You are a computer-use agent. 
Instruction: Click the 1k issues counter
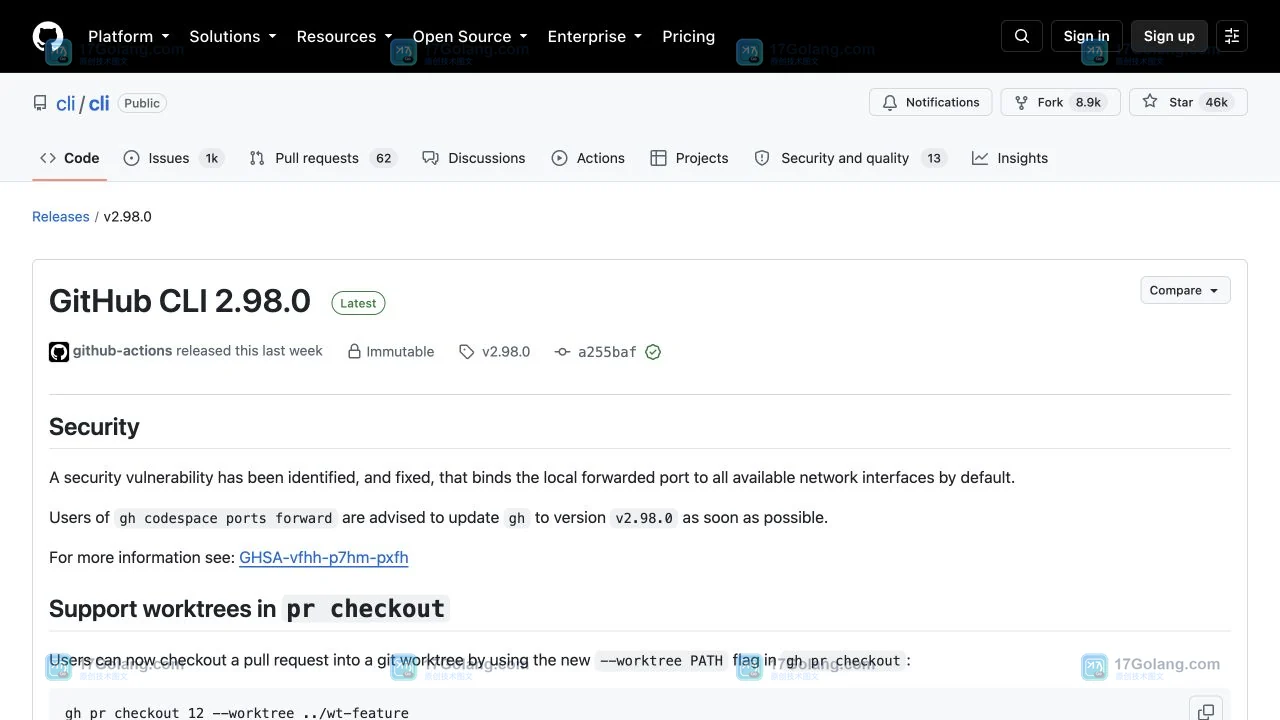pyautogui.click(x=212, y=158)
